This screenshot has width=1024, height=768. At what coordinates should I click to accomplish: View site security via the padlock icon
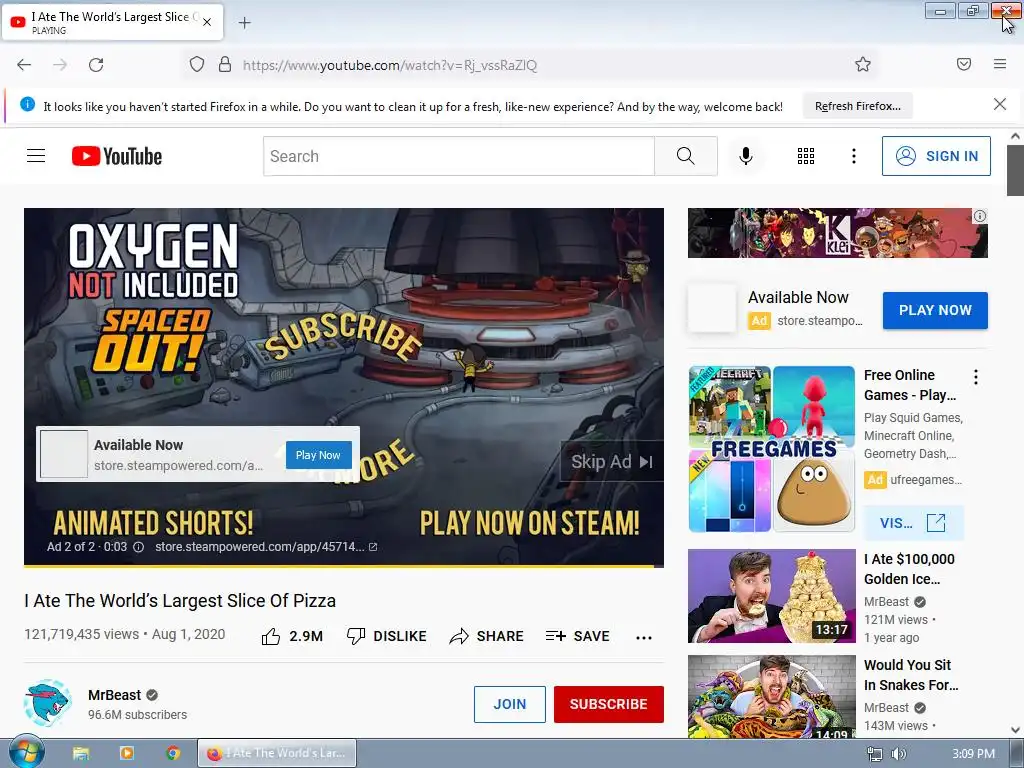point(225,65)
